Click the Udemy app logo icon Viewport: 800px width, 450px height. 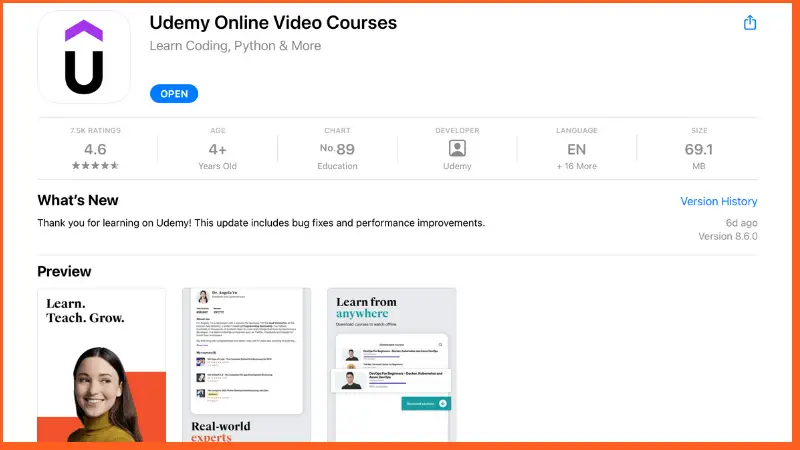pyautogui.click(x=84, y=57)
